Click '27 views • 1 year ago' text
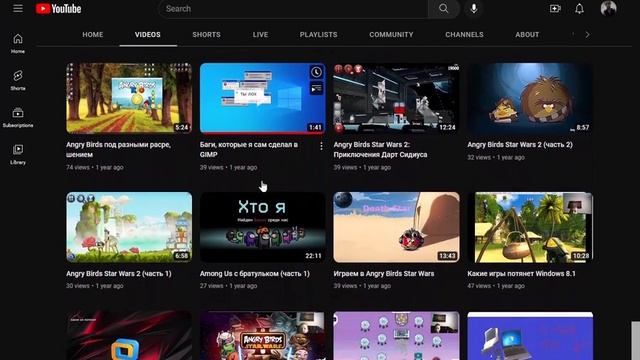Screen dimensions: 640x360 (x=229, y=286)
